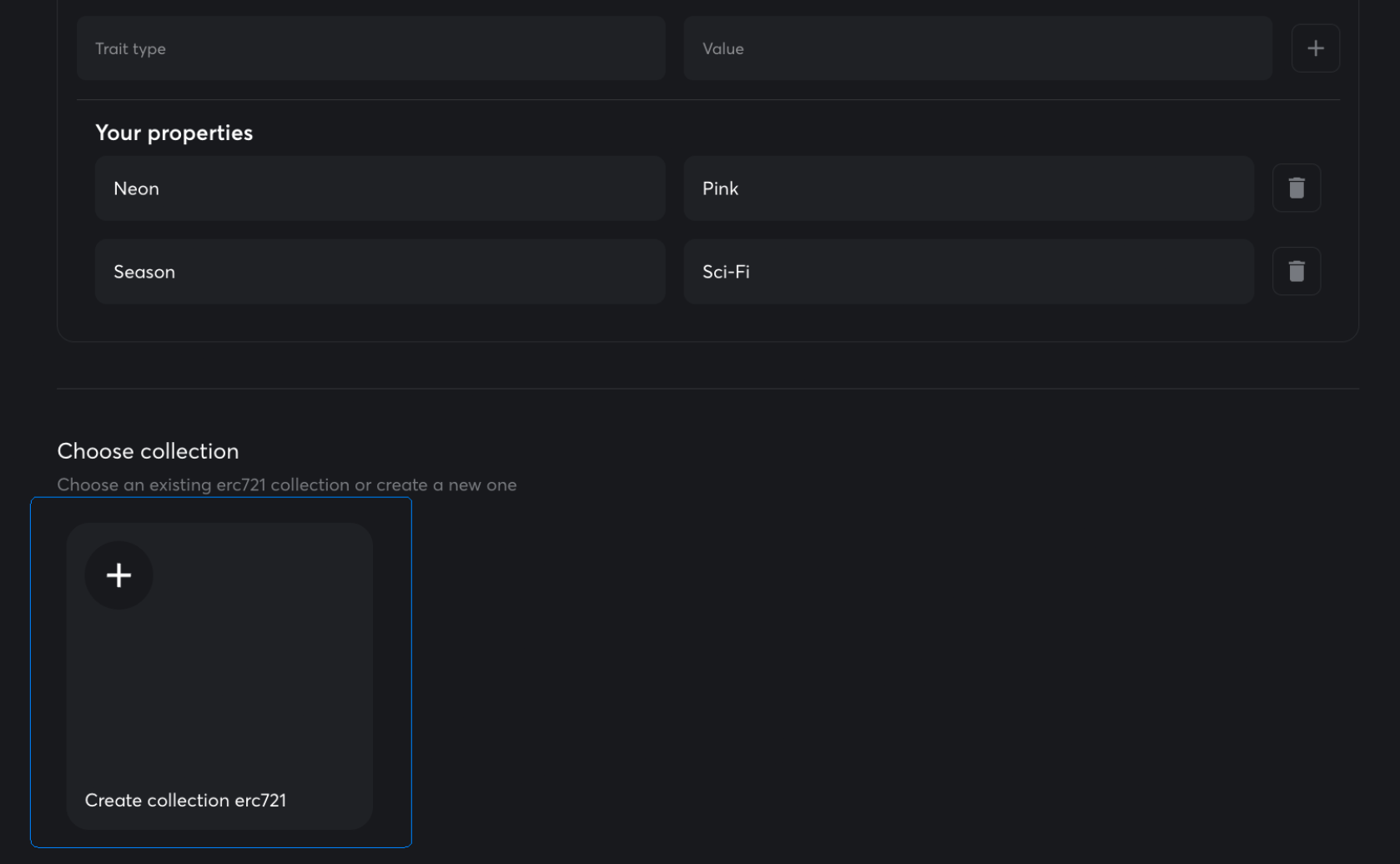Select the Pink value field
Image resolution: width=1400 pixels, height=864 pixels.
(968, 188)
